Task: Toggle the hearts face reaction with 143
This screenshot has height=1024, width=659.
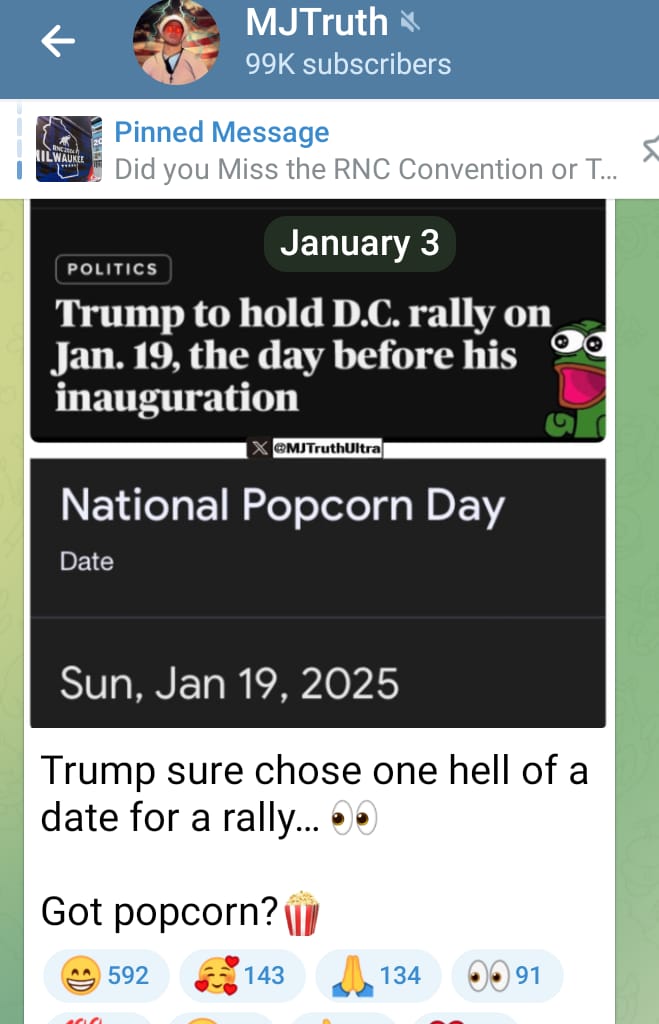Action: click(241, 975)
